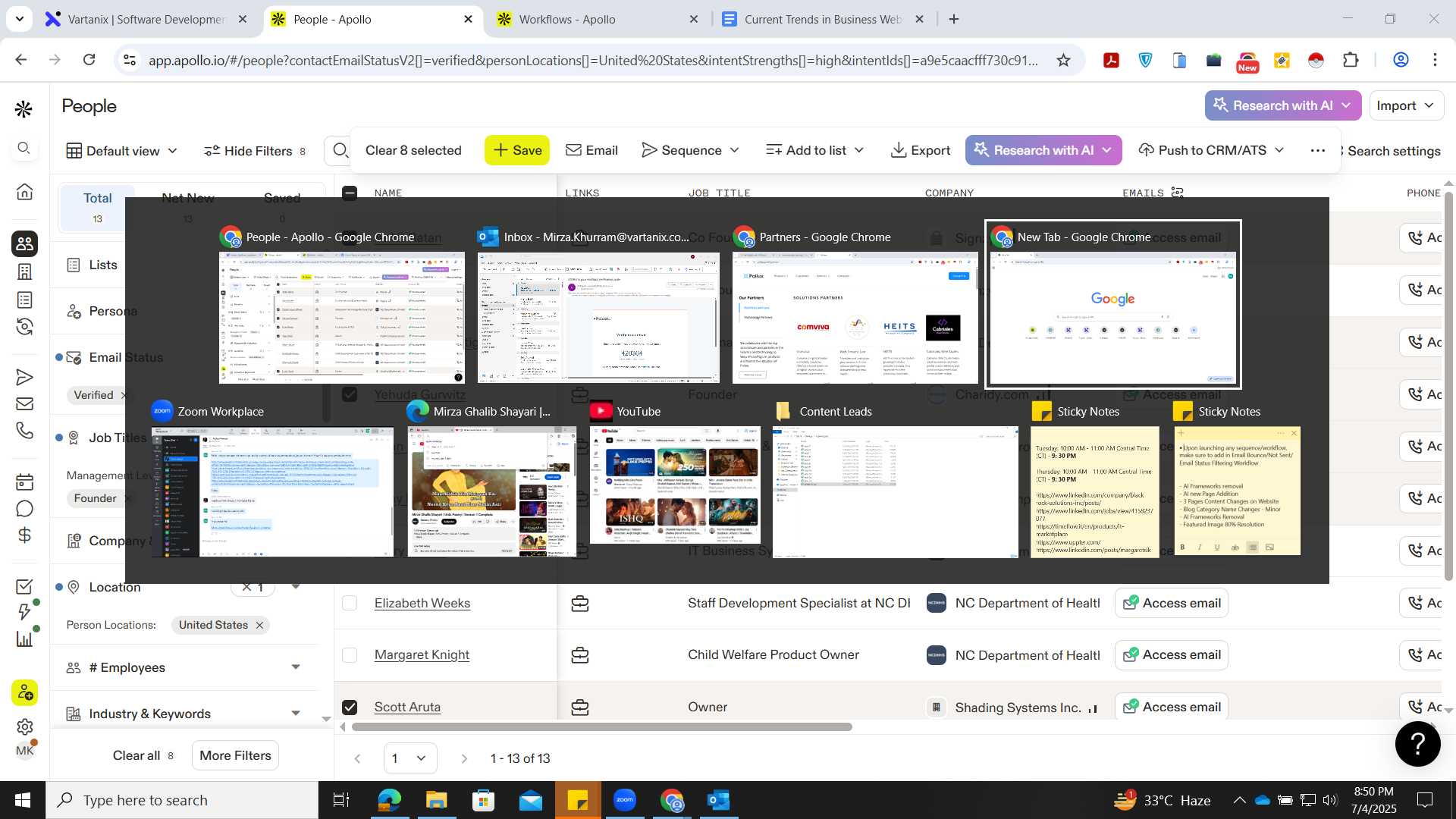Switch to the Total tab

(97, 207)
